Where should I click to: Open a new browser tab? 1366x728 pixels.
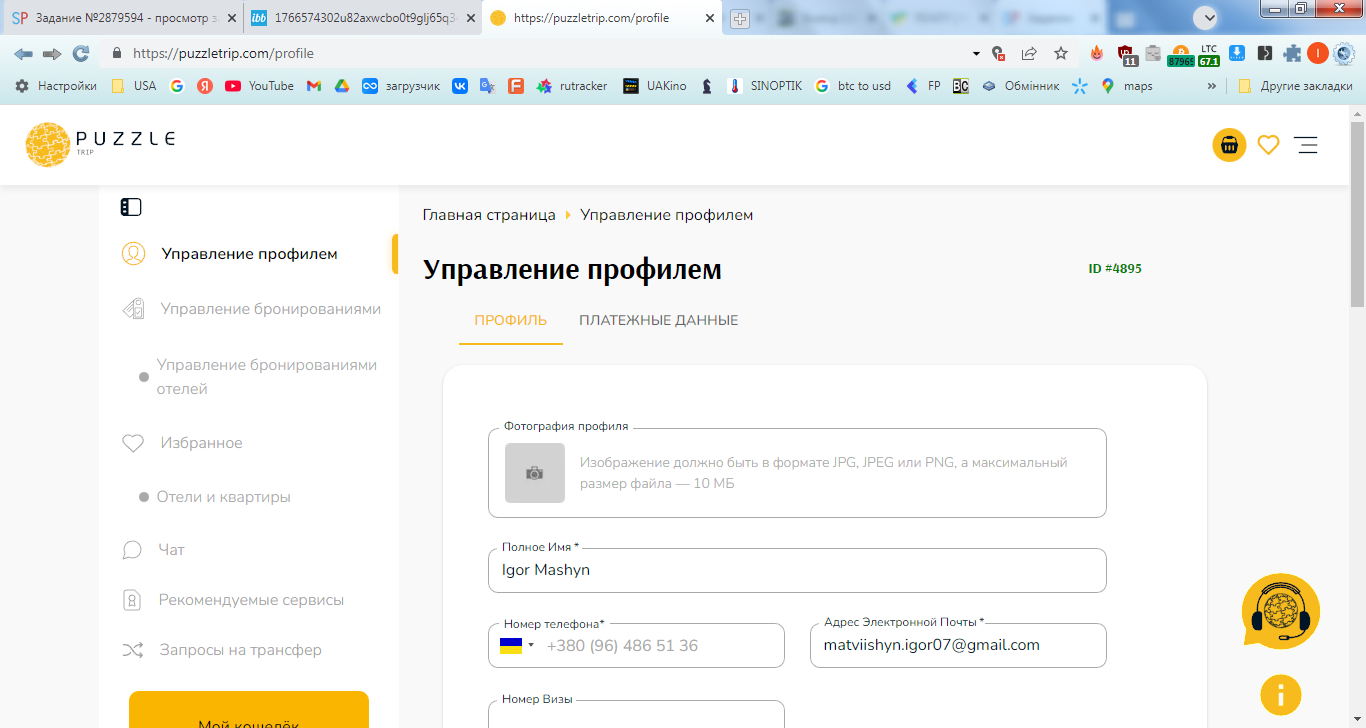[x=740, y=19]
